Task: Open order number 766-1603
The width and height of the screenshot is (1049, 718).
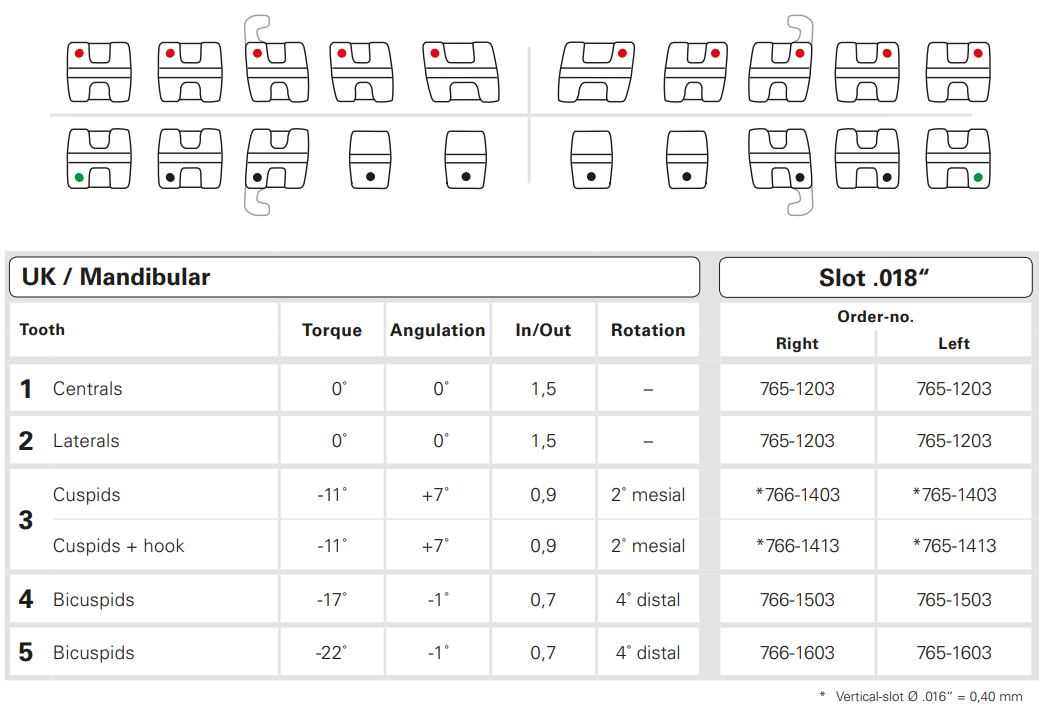Action: coord(798,653)
